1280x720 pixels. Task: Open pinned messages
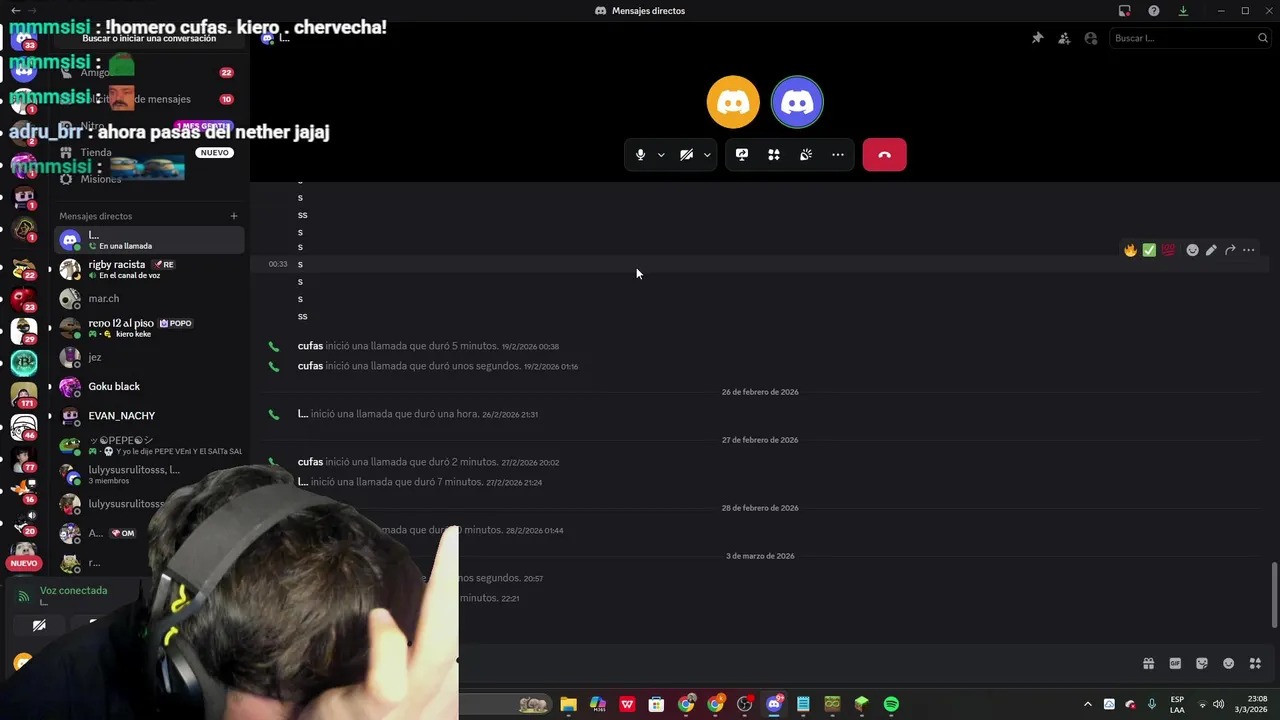(x=1037, y=38)
